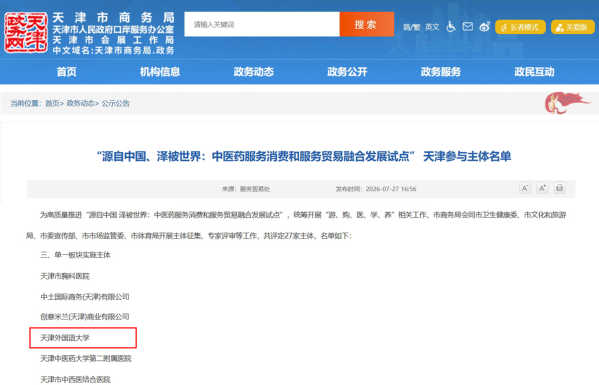Click 公示公告 in the breadcrumb
Viewport: 599px width, 385px height.
pyautogui.click(x=115, y=103)
